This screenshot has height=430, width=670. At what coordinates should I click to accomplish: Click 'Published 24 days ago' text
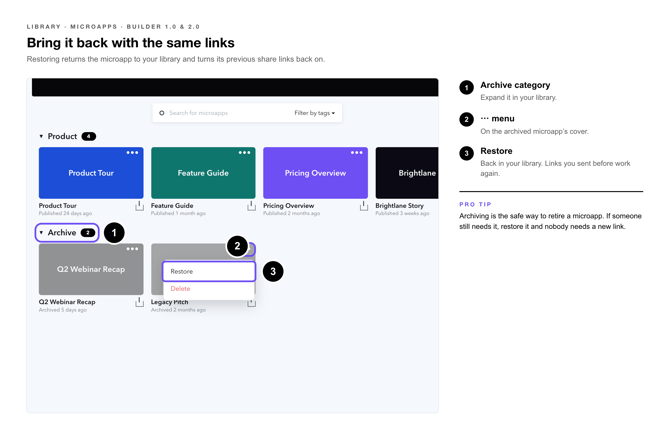click(65, 213)
